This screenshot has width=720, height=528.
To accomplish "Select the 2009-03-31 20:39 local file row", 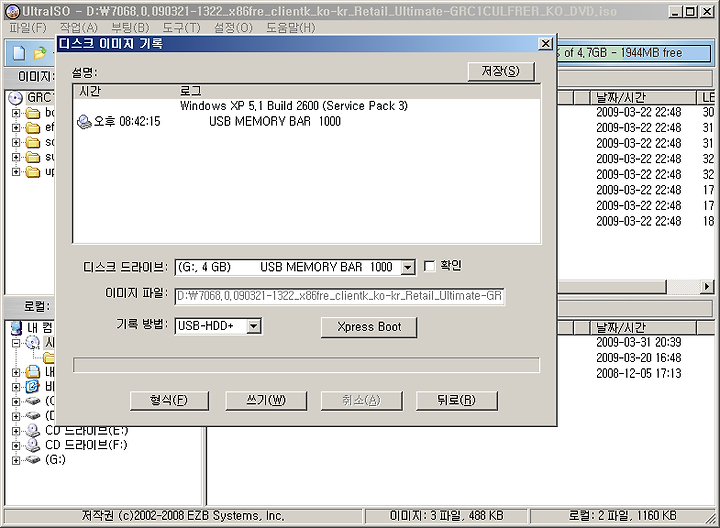I will (638, 343).
